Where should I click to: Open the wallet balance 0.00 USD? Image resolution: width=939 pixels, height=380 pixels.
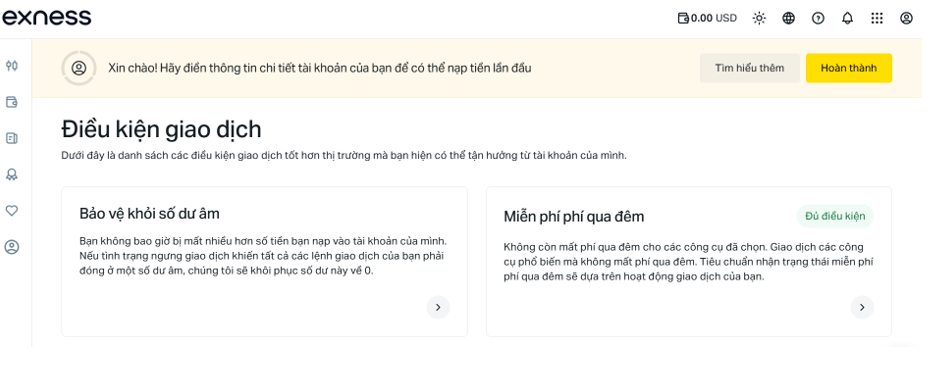click(x=707, y=18)
